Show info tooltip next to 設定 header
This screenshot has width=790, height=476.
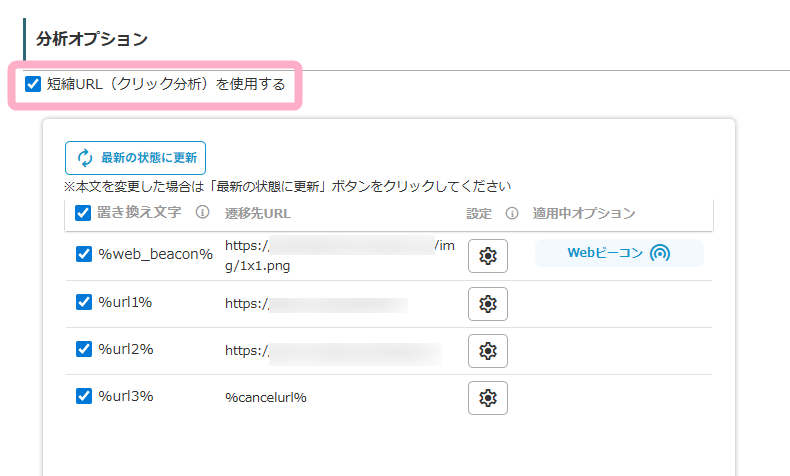tap(512, 213)
